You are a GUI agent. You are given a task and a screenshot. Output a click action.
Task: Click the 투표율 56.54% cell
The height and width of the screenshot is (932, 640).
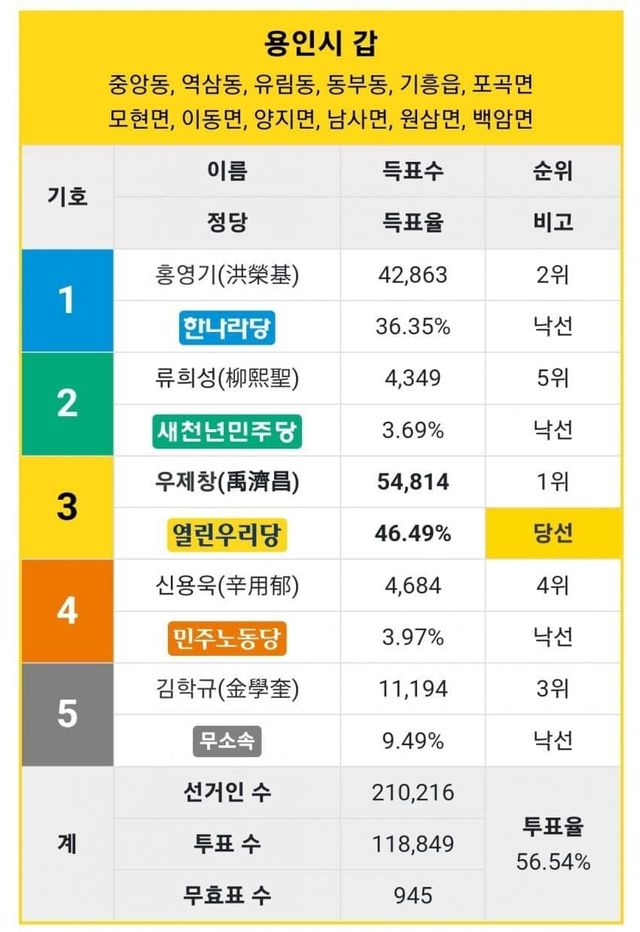tap(553, 844)
